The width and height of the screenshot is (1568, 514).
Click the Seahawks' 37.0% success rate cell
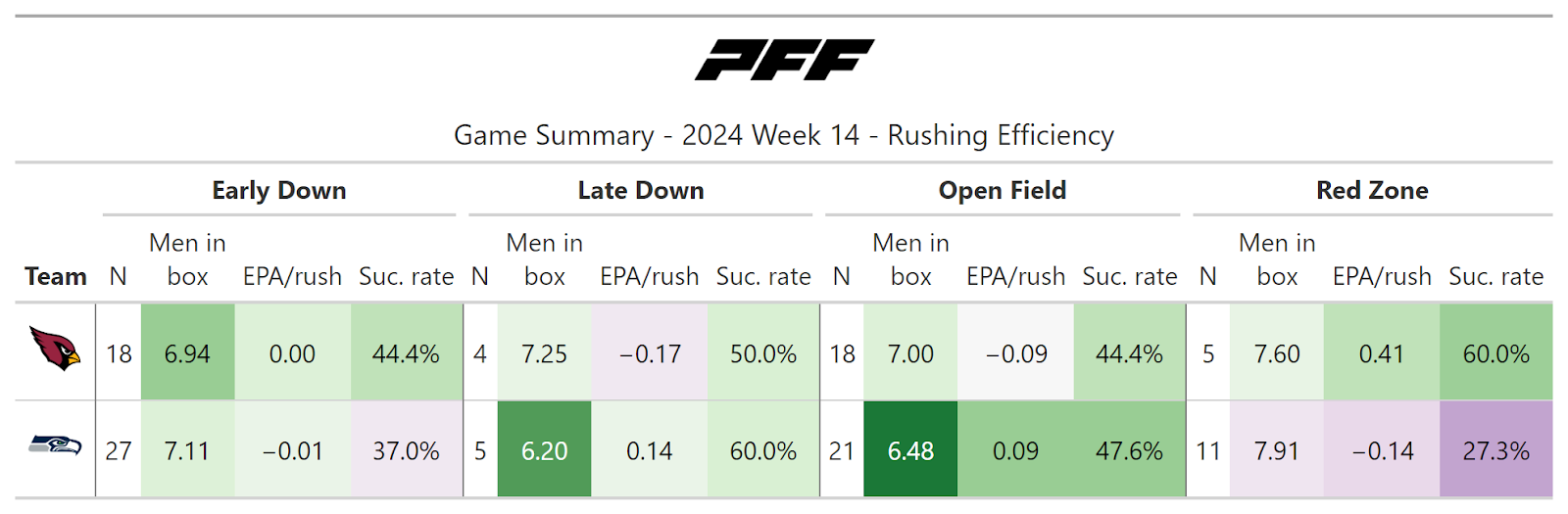406,450
